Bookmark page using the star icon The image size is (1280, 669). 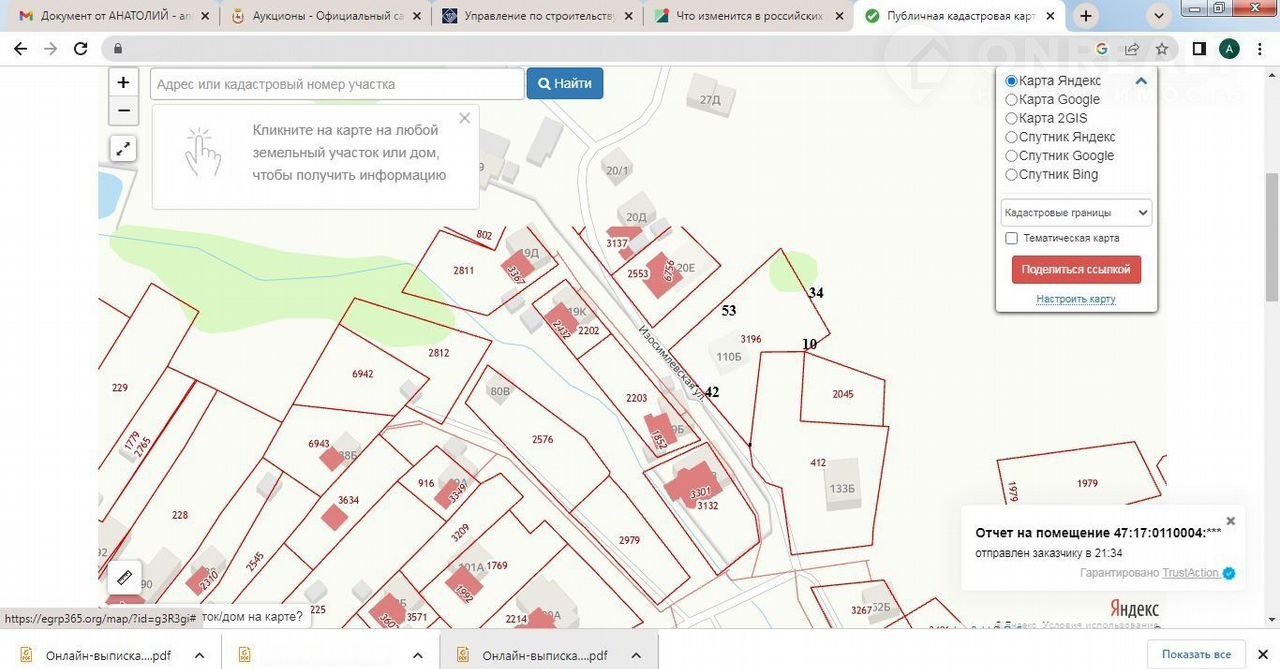(1162, 48)
